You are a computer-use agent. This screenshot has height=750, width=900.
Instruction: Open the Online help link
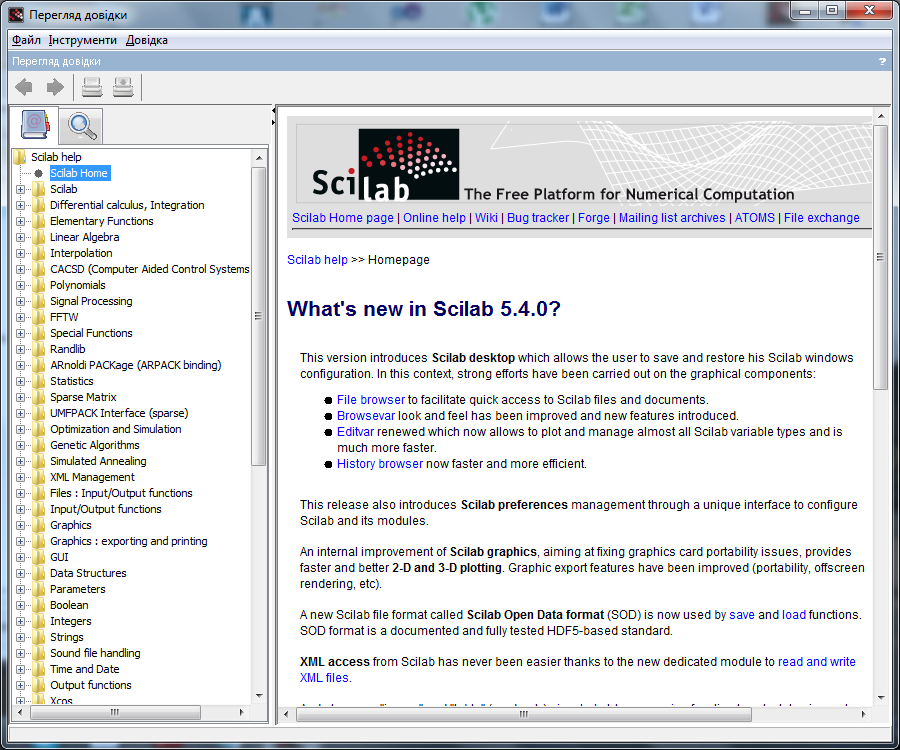tap(435, 218)
